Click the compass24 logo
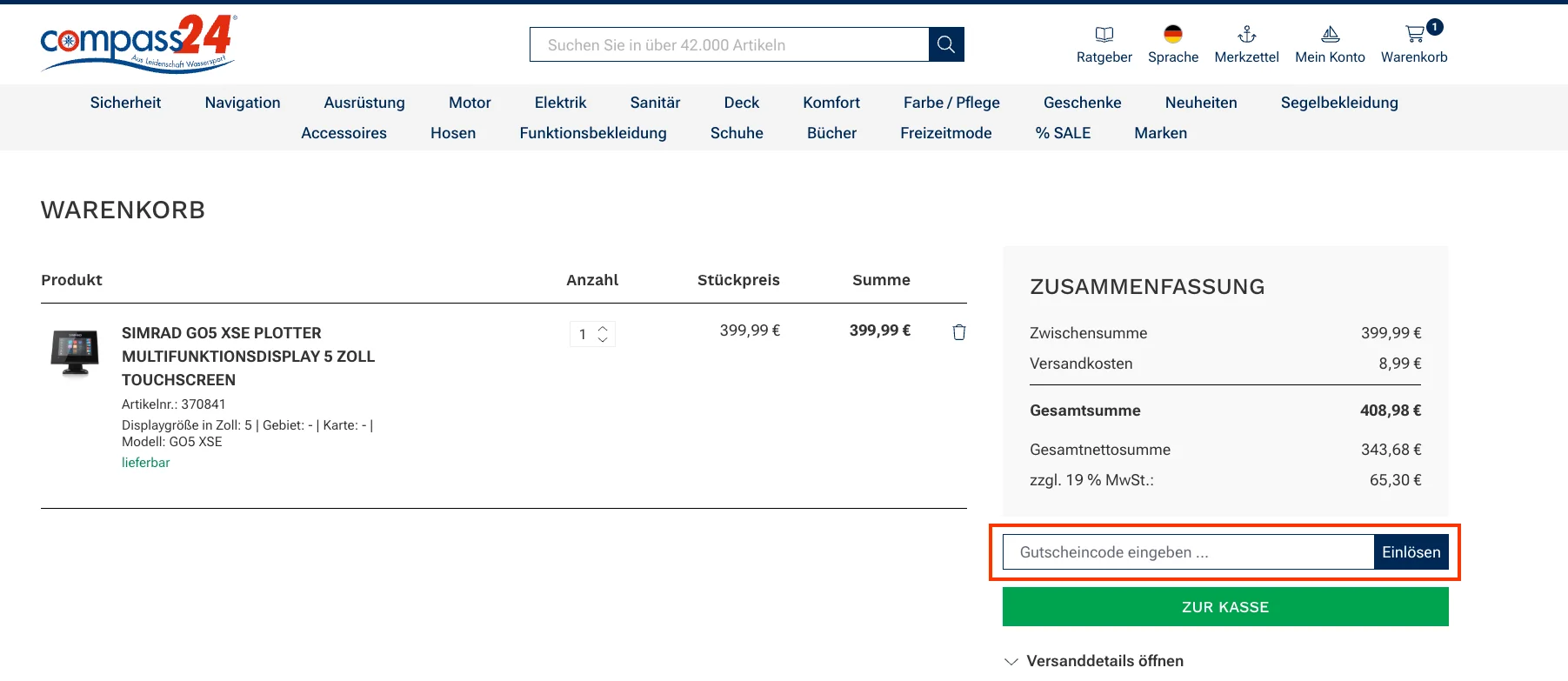 (x=138, y=43)
